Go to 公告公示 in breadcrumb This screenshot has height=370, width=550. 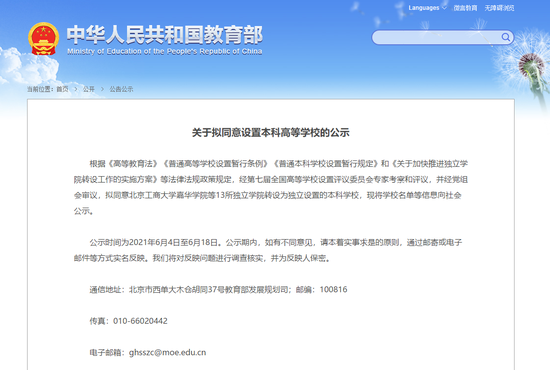tap(121, 89)
